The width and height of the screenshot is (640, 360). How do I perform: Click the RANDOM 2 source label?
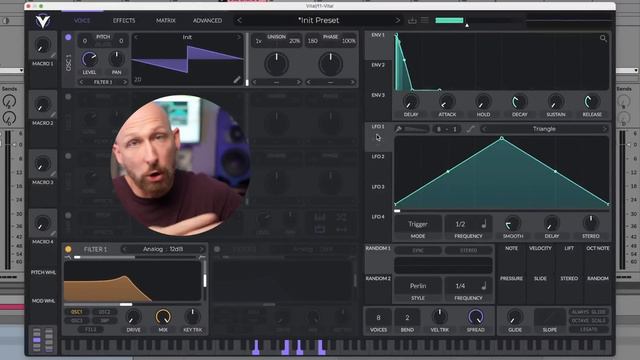pyautogui.click(x=378, y=278)
